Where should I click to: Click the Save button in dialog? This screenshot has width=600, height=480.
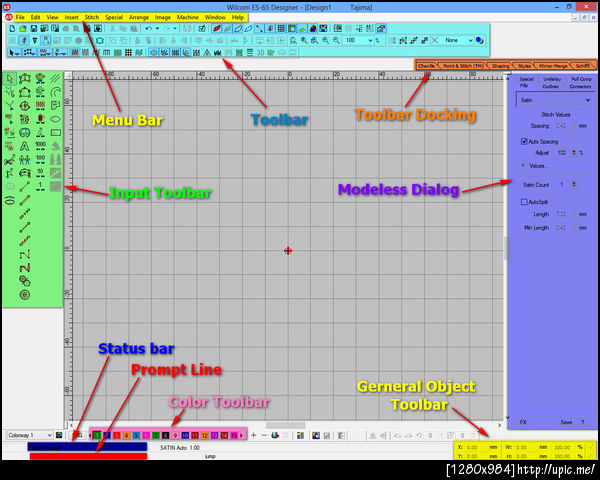(x=566, y=422)
